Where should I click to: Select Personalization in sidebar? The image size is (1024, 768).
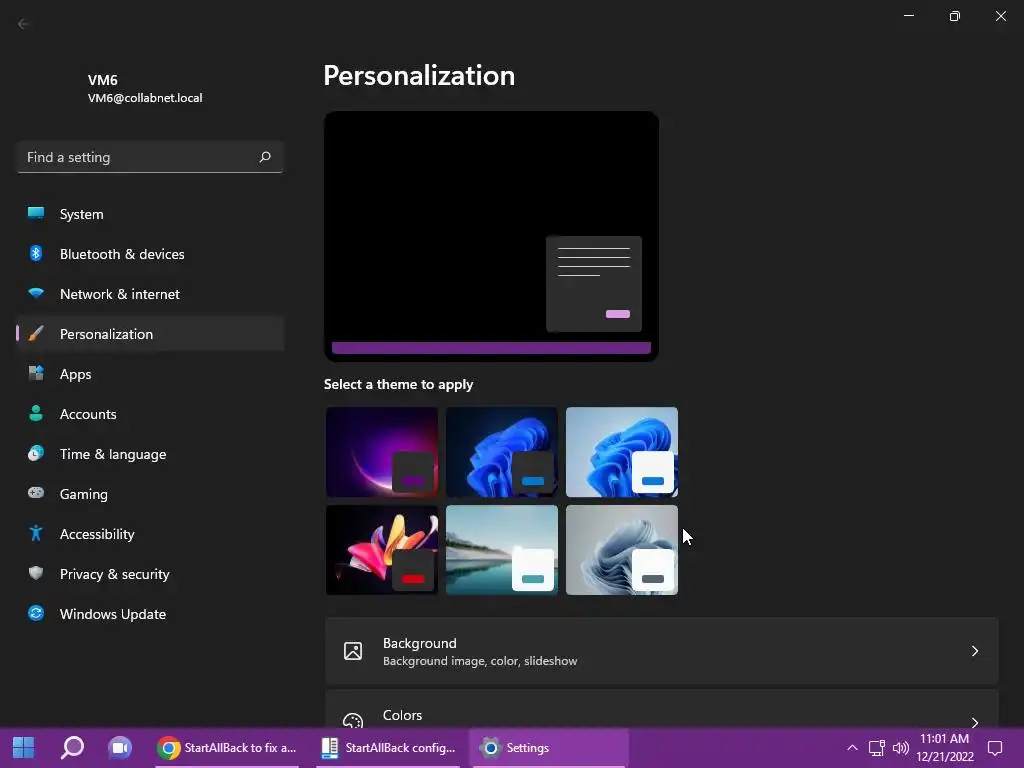click(150, 334)
